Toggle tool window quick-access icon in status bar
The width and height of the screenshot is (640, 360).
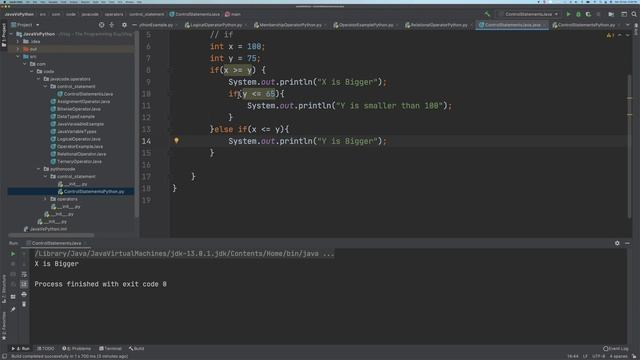[4, 356]
